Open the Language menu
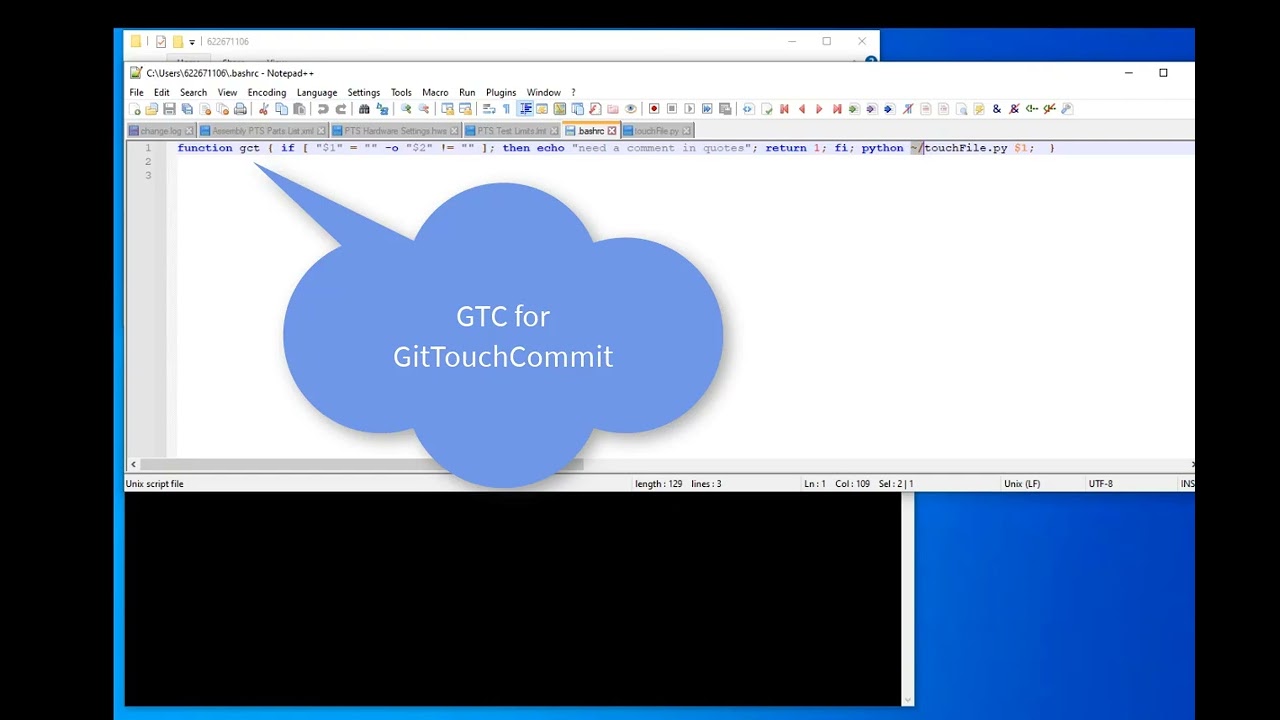This screenshot has height=720, width=1280. click(317, 92)
